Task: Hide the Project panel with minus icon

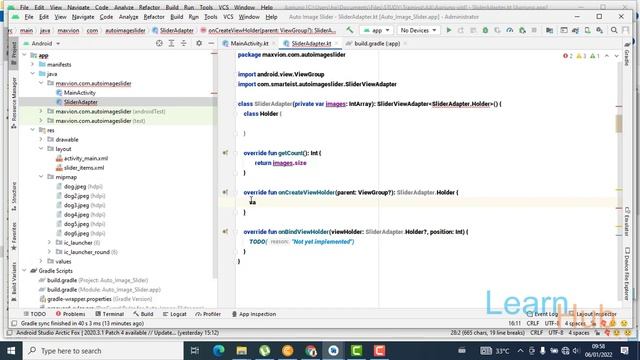Action: pos(211,43)
